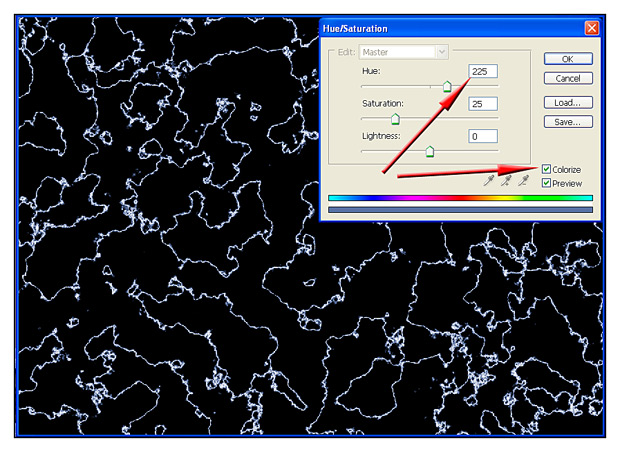The image size is (620, 452).
Task: Click the Save... button
Action: (568, 122)
